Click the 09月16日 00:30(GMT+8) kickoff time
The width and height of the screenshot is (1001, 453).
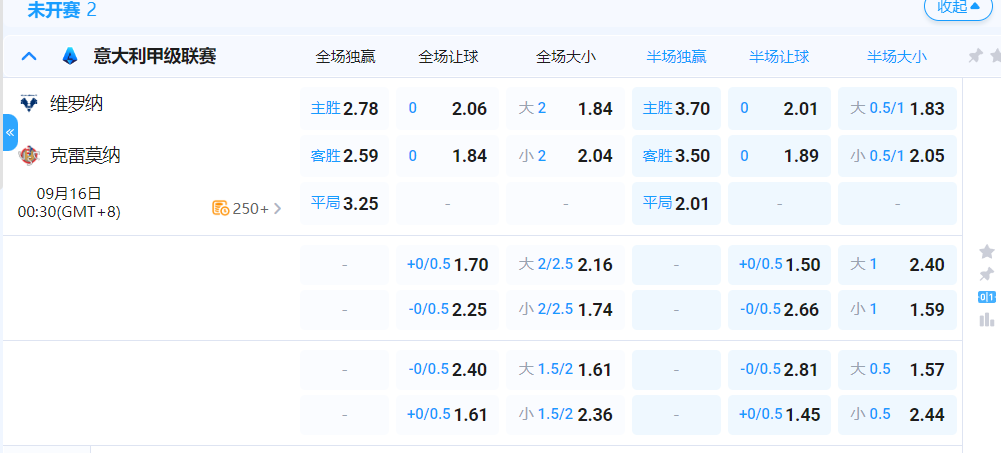click(69, 202)
